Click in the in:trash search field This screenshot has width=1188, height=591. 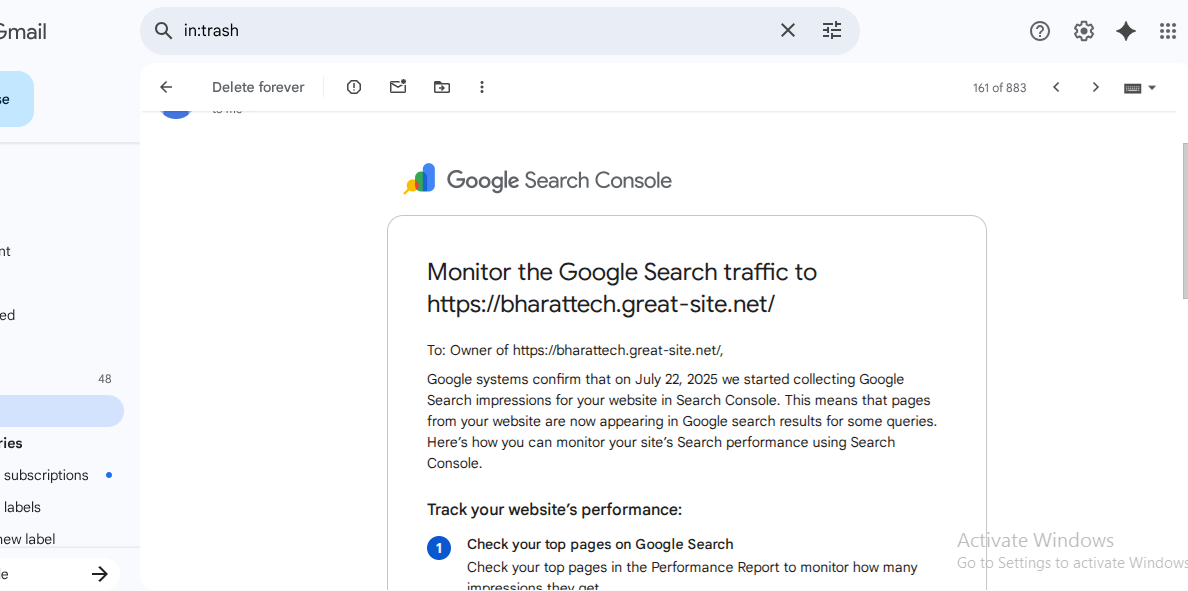pos(470,30)
